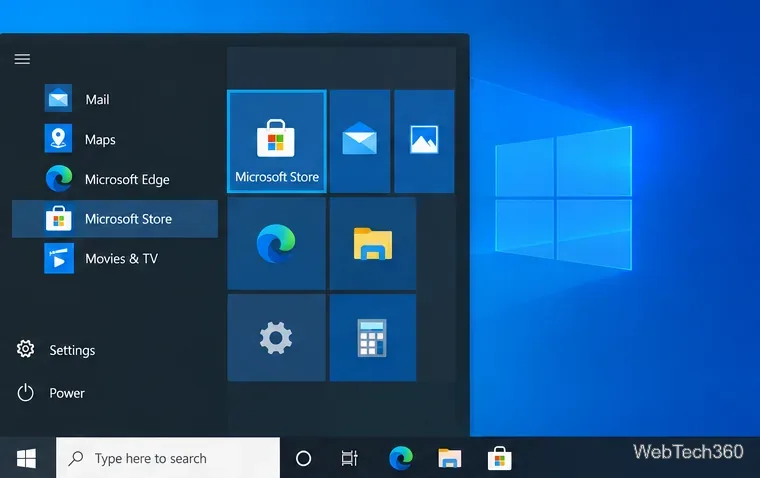Launch Edge from the taskbar
The height and width of the screenshot is (478, 760).
(401, 458)
